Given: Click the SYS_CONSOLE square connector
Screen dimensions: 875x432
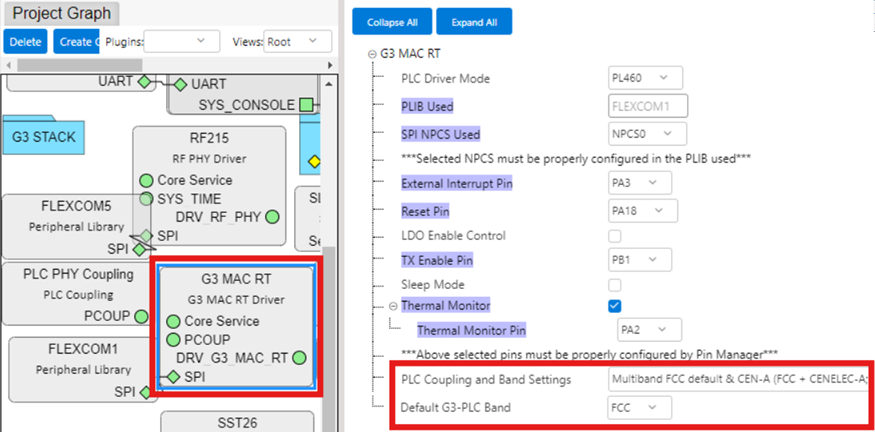Looking at the screenshot, I should point(306,105).
